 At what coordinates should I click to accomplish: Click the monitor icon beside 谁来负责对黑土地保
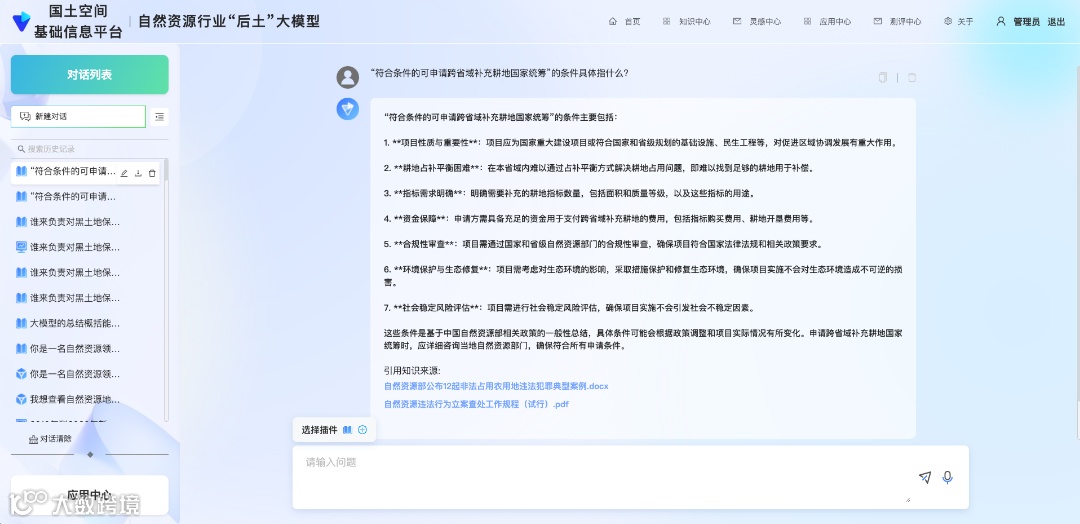pos(21,247)
